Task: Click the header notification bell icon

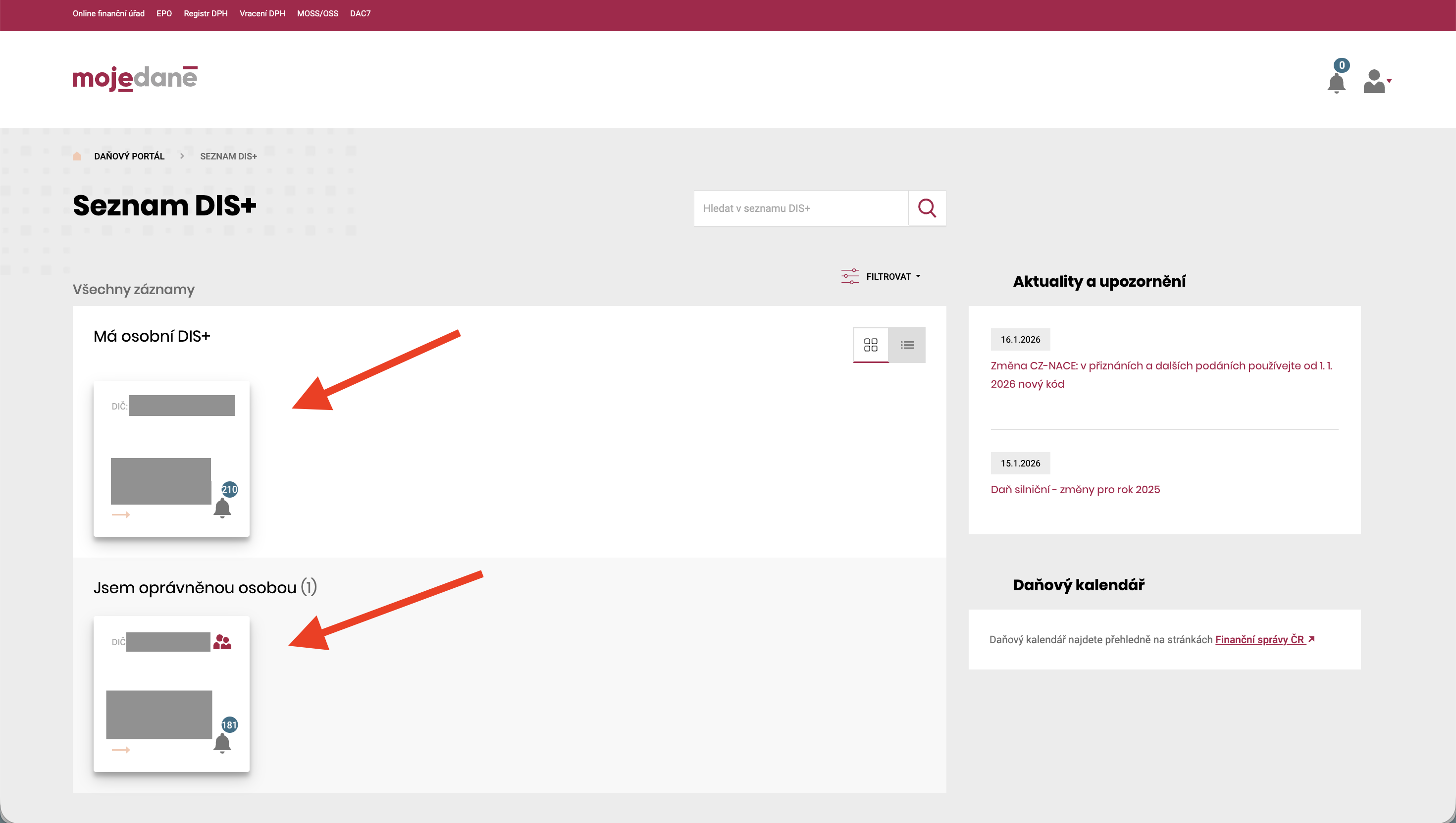Action: coord(1336,83)
